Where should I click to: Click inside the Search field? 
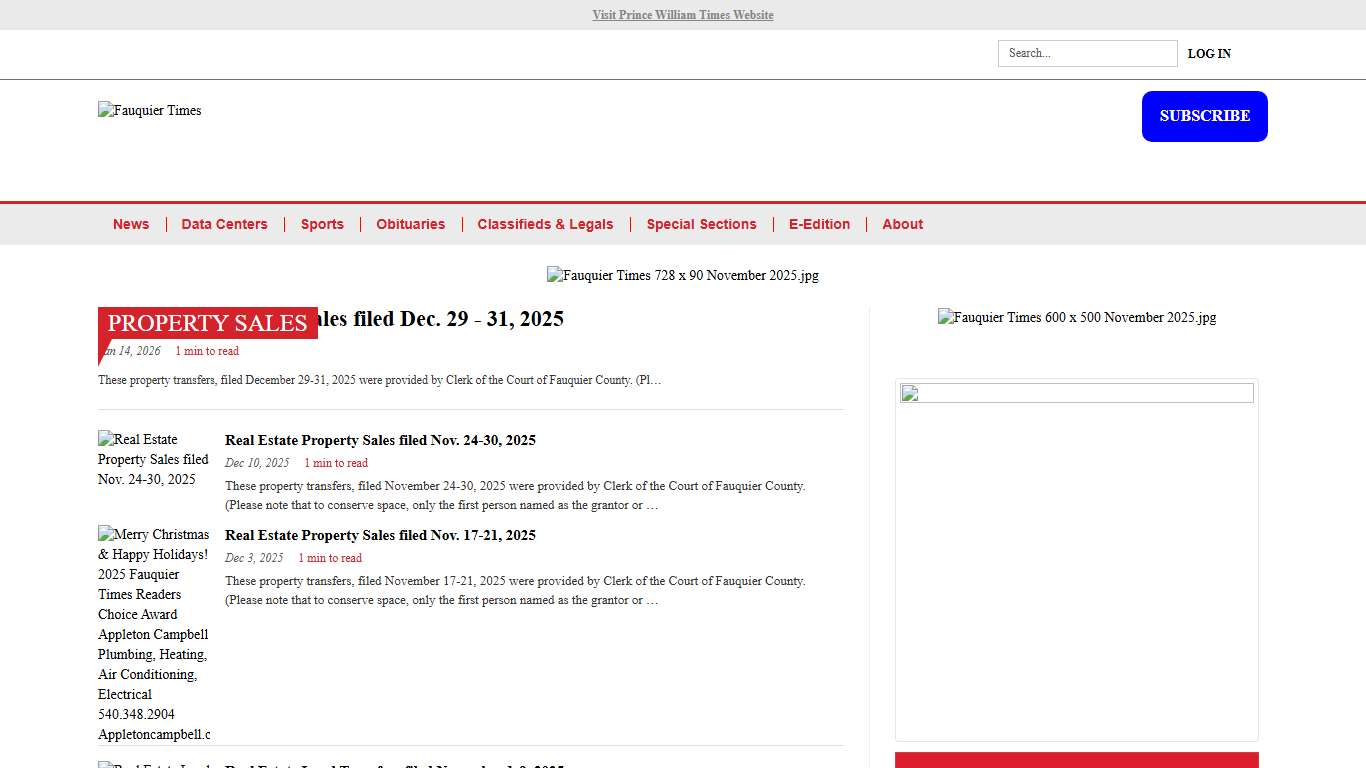[x=1087, y=53]
